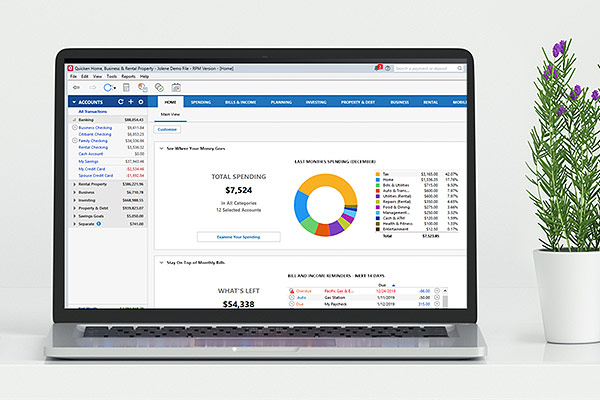Expand the Rental Property account group
600x400 pixels.
74,184
